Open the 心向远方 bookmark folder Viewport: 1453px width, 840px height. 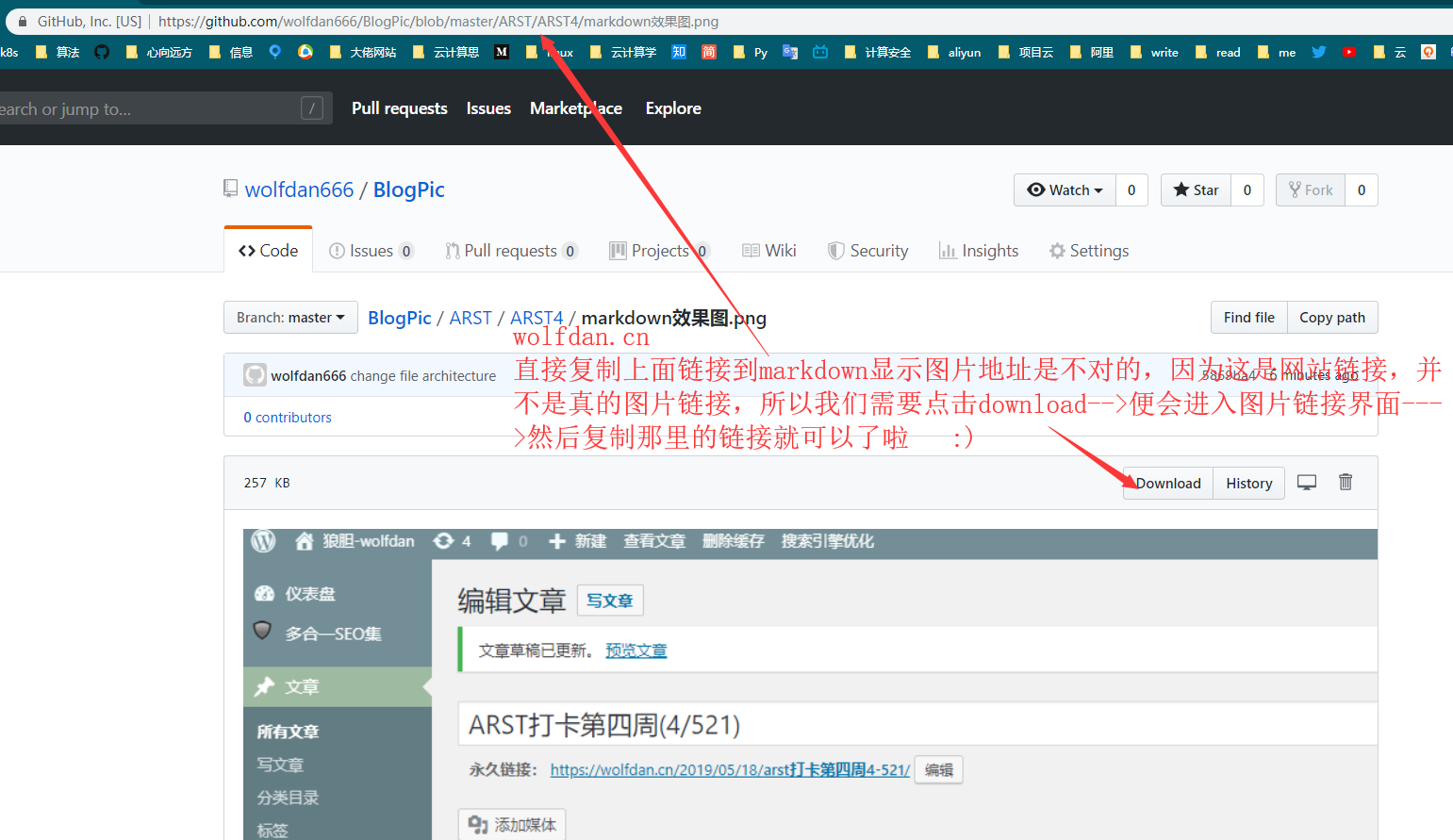pyautogui.click(x=159, y=52)
